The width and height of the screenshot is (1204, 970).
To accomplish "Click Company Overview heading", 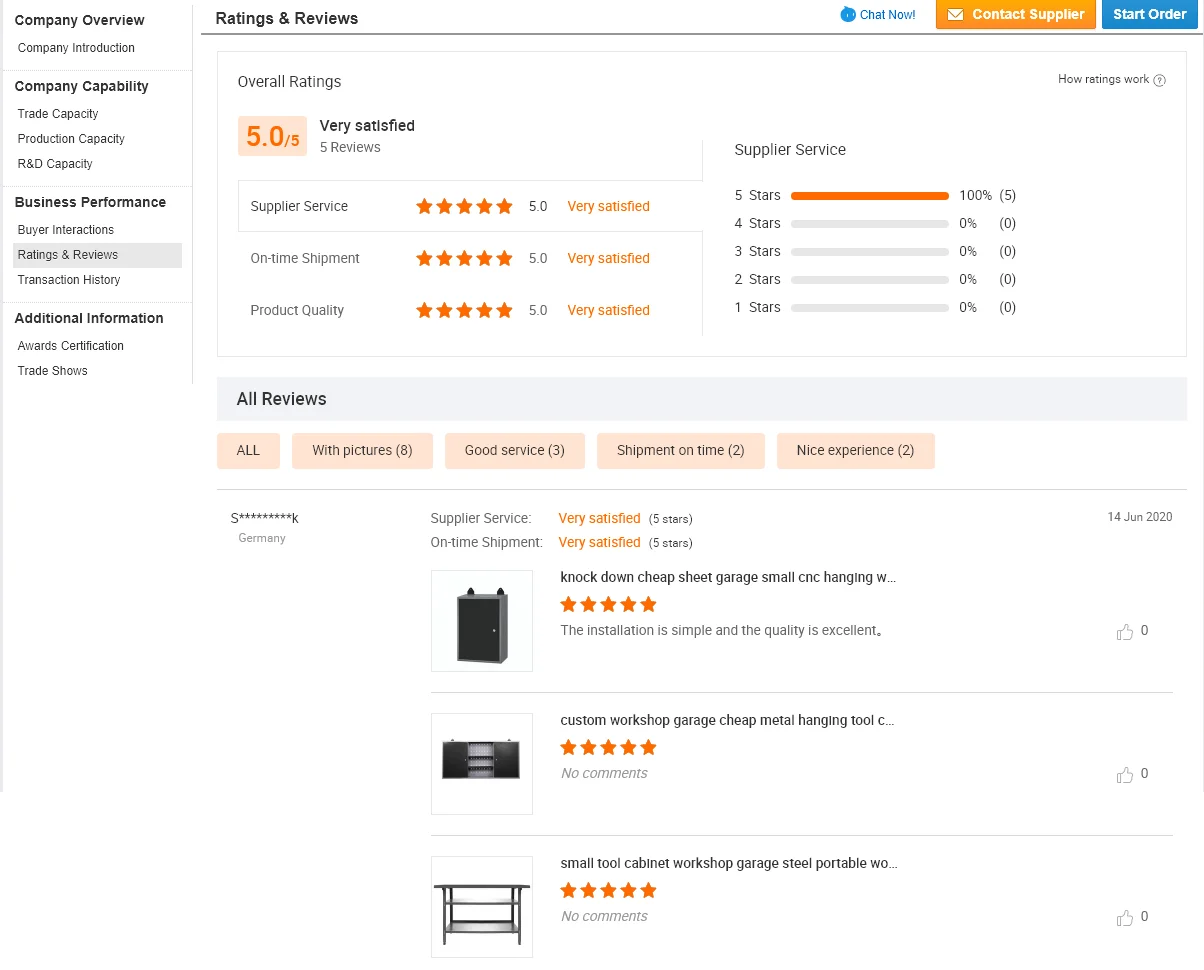I will 79,20.
